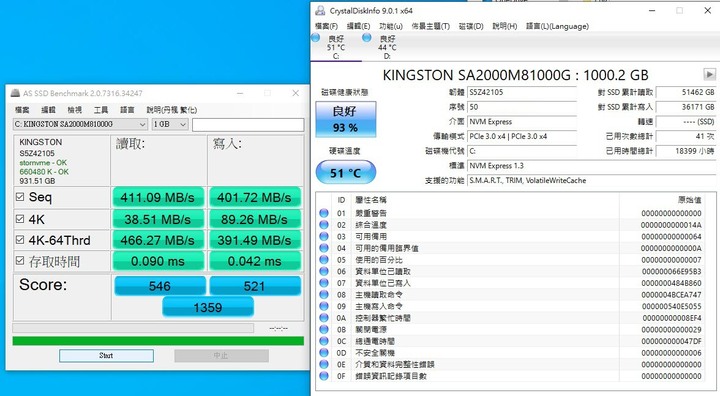The height and width of the screenshot is (396, 720).
Task: Open the 檔案(F) menu in CrystalDiskInfo
Action: tap(326, 26)
